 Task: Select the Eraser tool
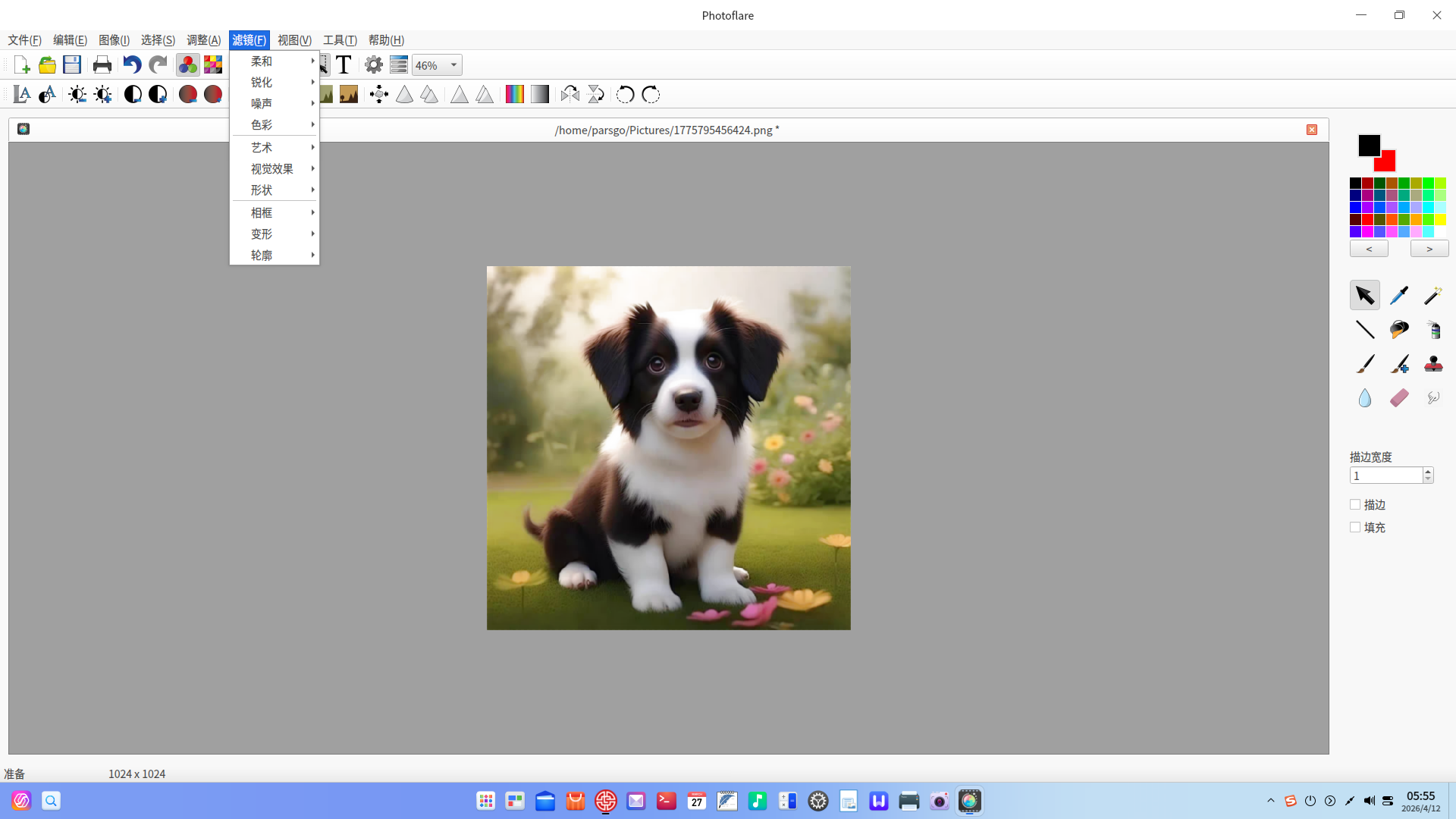(1399, 397)
